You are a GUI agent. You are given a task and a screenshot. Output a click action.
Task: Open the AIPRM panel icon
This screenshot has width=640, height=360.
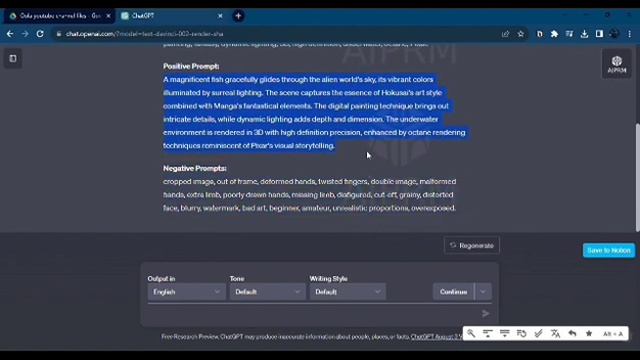pyautogui.click(x=617, y=64)
